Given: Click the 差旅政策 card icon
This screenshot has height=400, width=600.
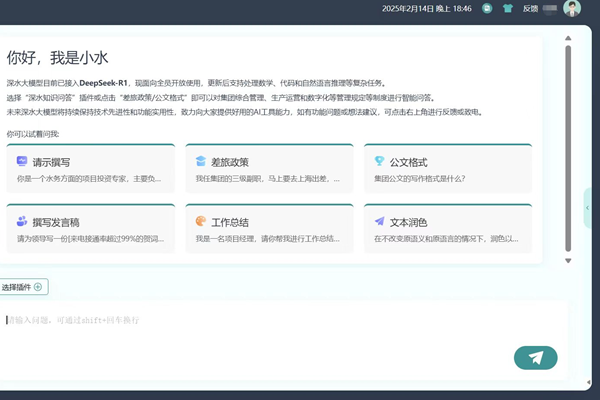Looking at the screenshot, I should [x=201, y=161].
